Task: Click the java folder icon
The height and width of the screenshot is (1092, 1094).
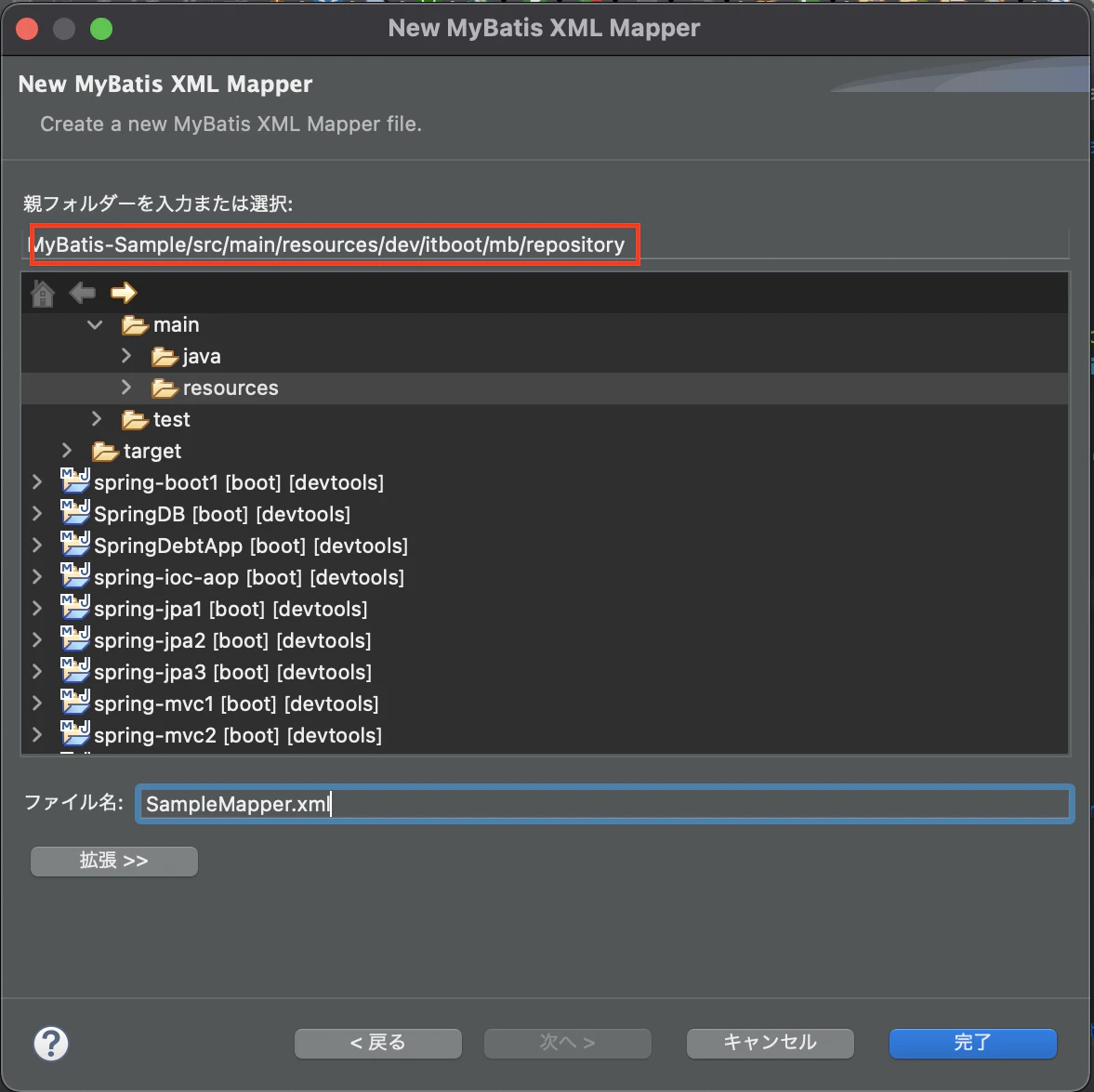Action: click(x=165, y=357)
